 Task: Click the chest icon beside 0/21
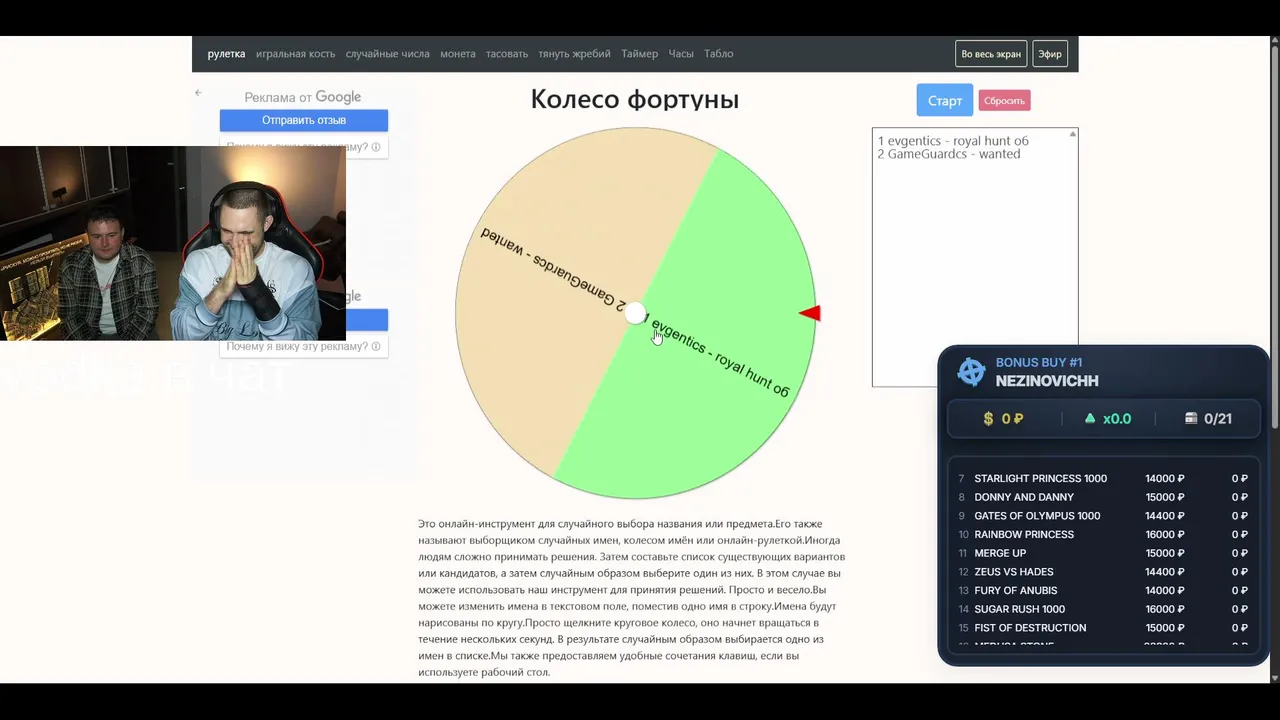click(x=1191, y=419)
